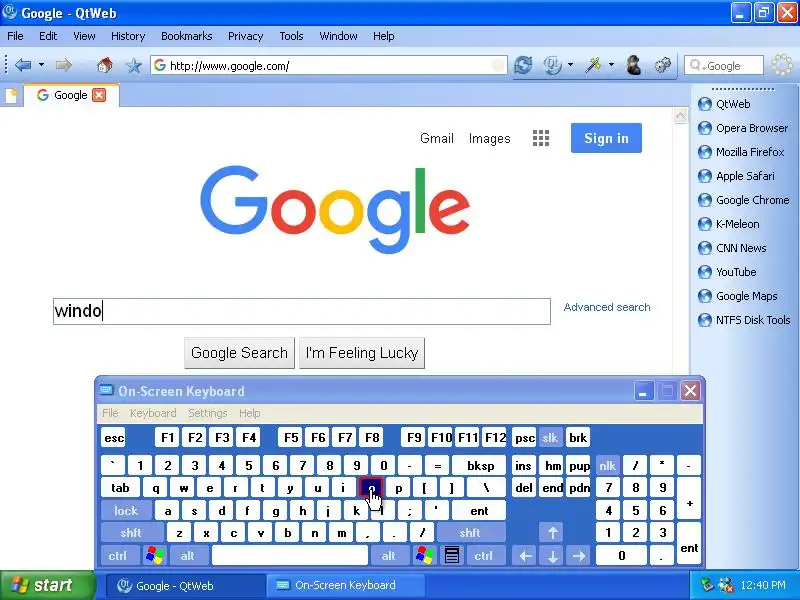
Task: Toggle the right alt key
Action: tap(389, 555)
